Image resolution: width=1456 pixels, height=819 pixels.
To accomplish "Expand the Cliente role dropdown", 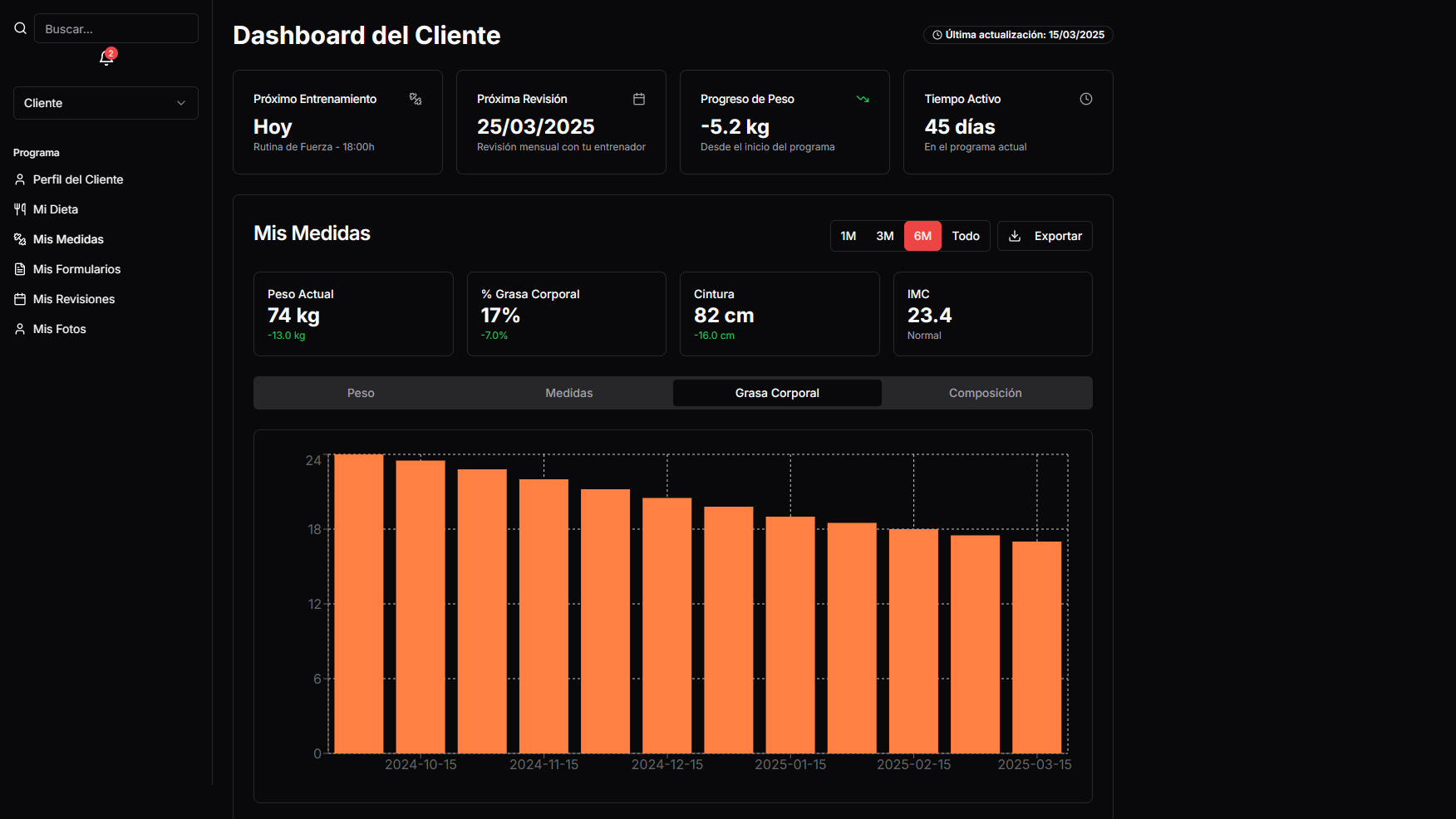I will pyautogui.click(x=106, y=103).
